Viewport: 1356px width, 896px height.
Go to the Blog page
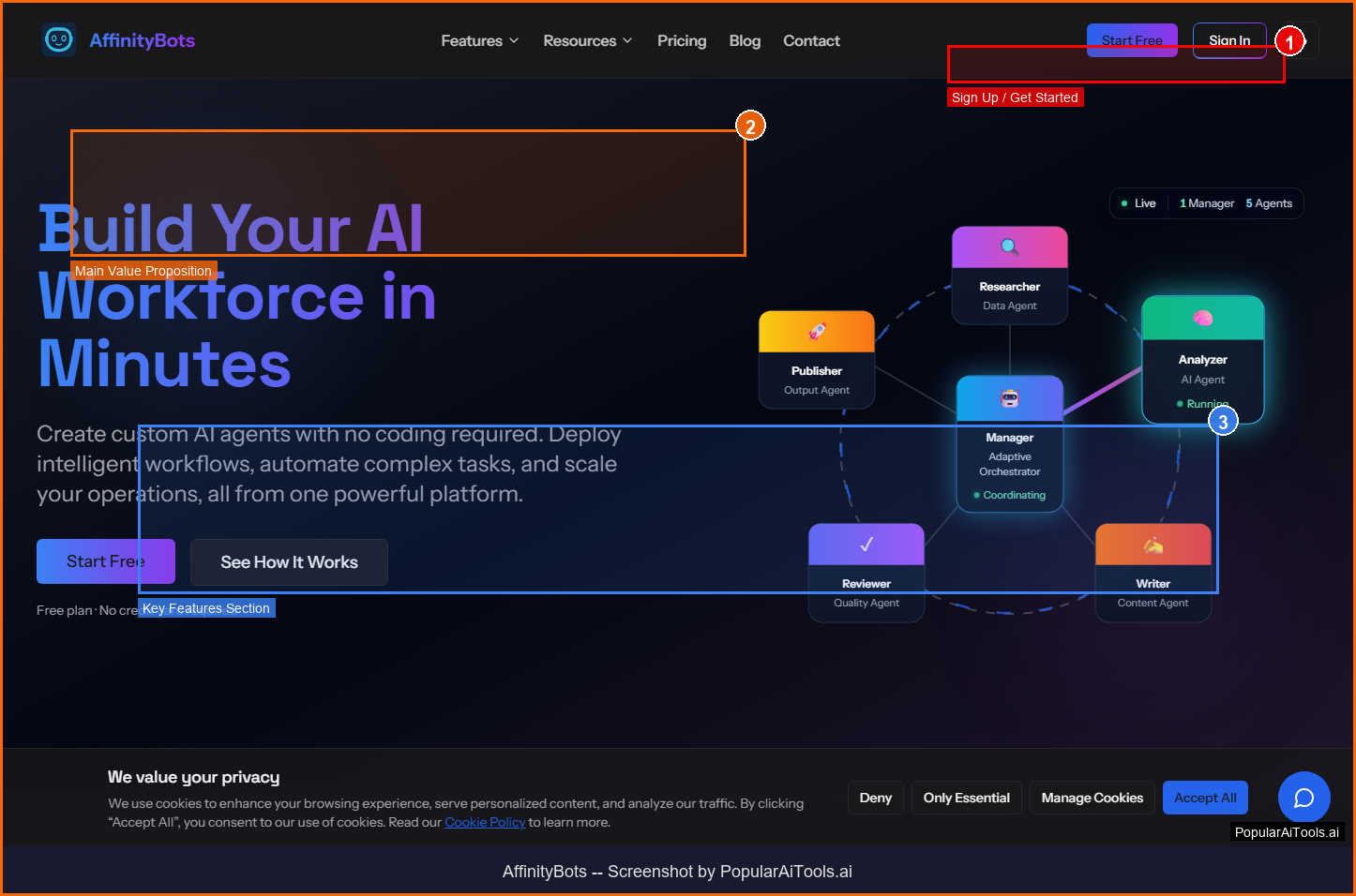point(745,41)
